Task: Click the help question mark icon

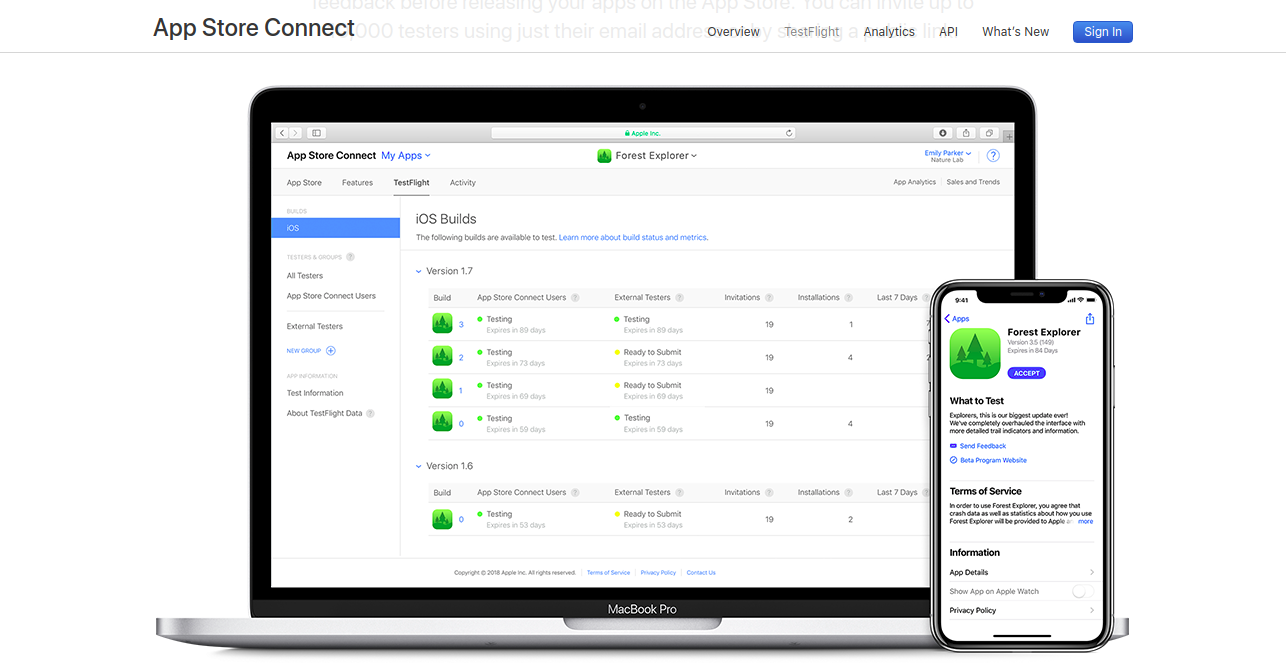Action: click(x=993, y=155)
